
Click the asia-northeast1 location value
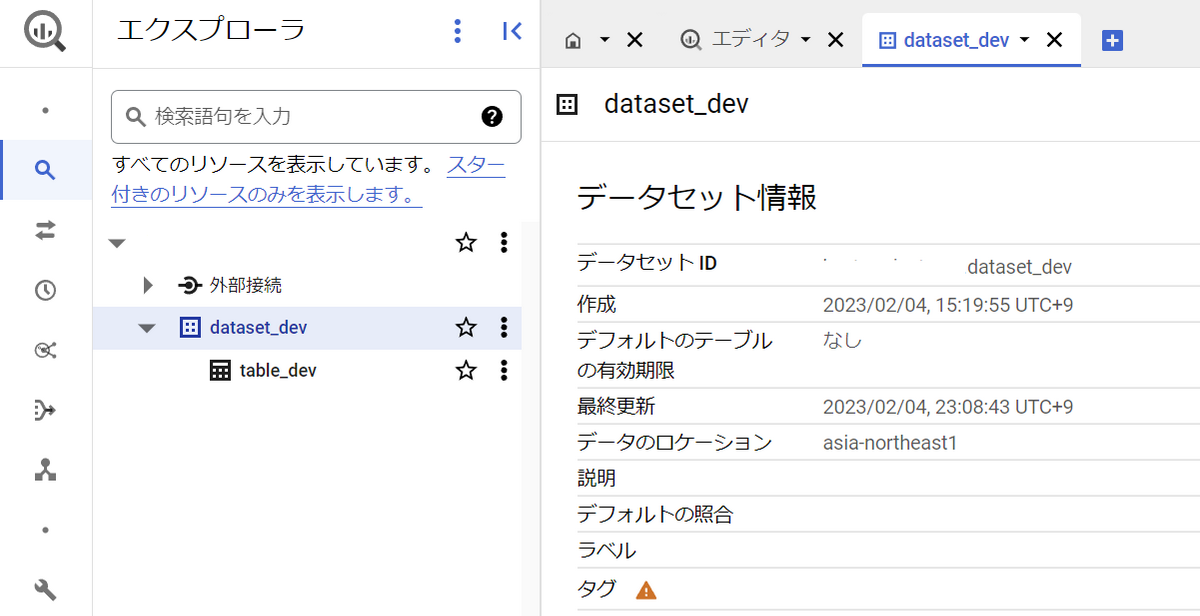click(890, 442)
